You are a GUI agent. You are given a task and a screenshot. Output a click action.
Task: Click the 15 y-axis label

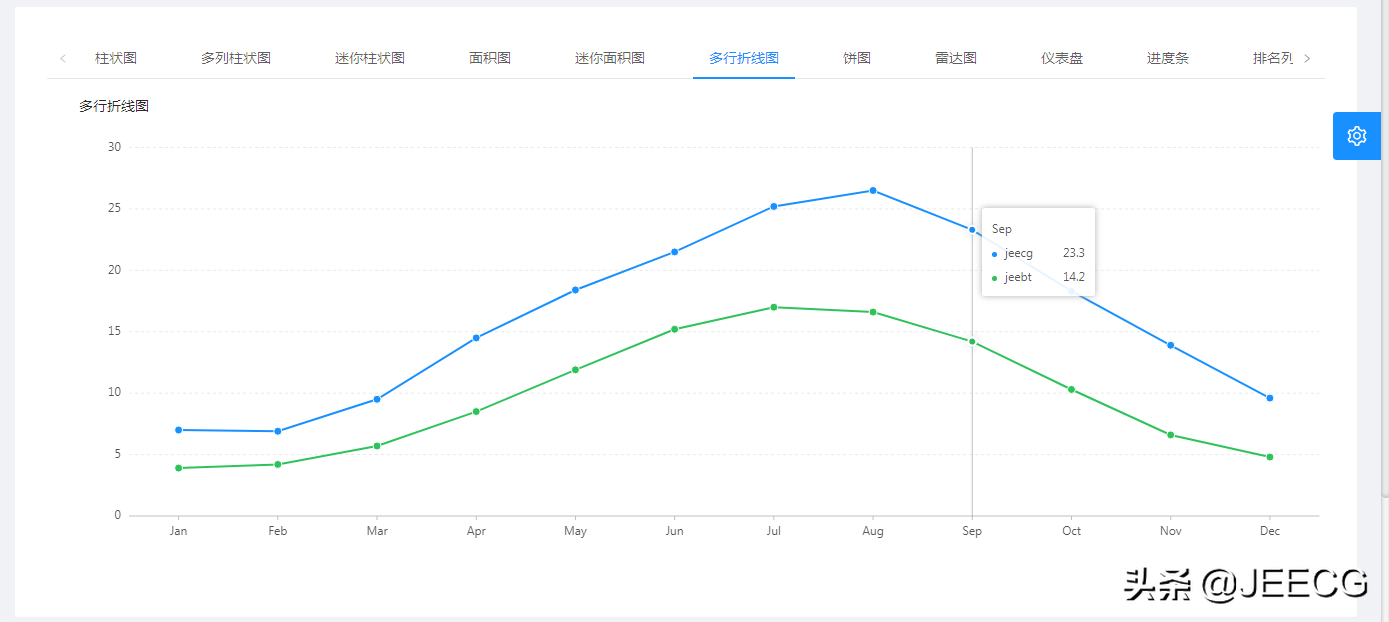(x=114, y=331)
